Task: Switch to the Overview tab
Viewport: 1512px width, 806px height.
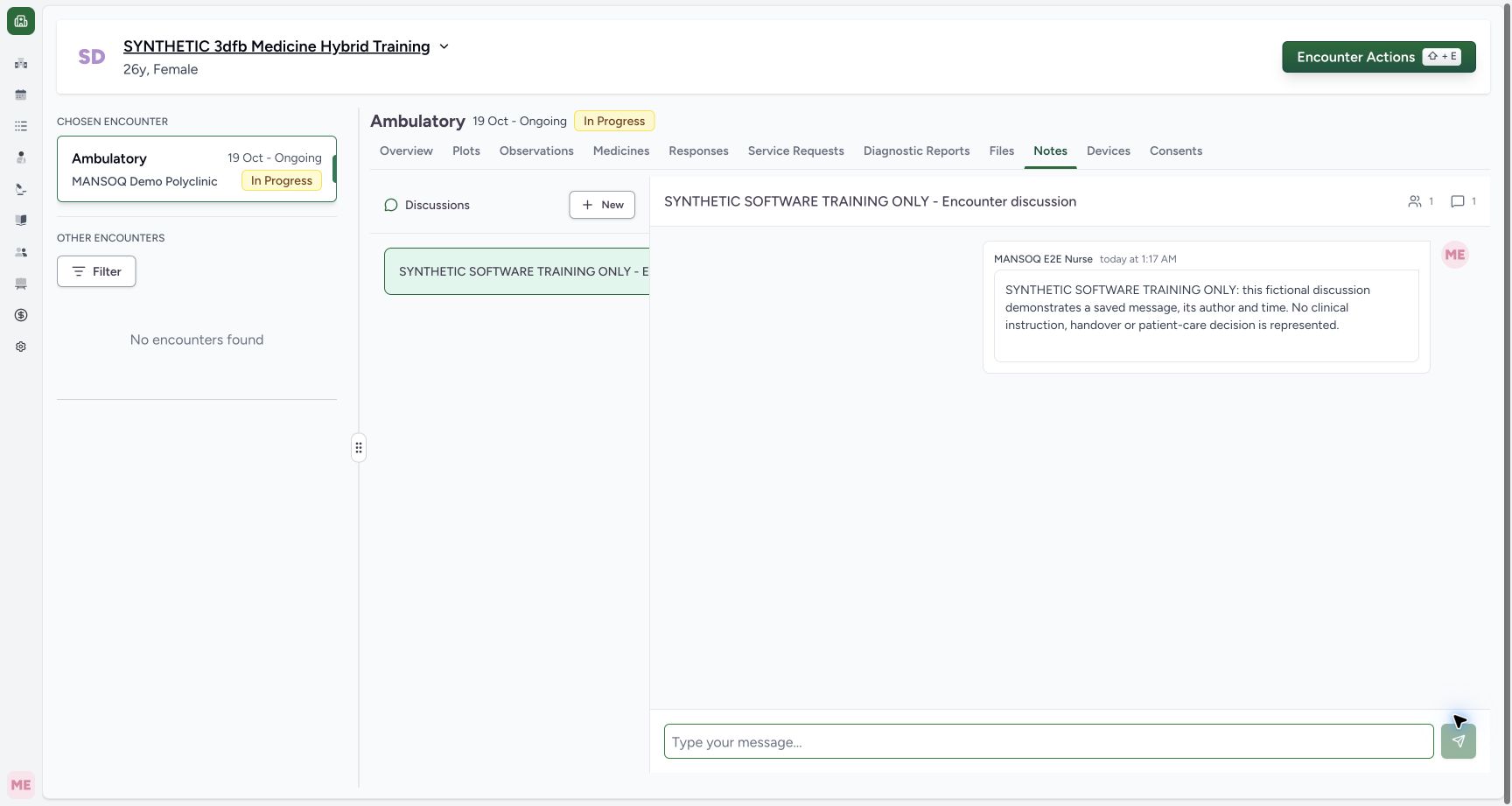Action: pos(406,151)
